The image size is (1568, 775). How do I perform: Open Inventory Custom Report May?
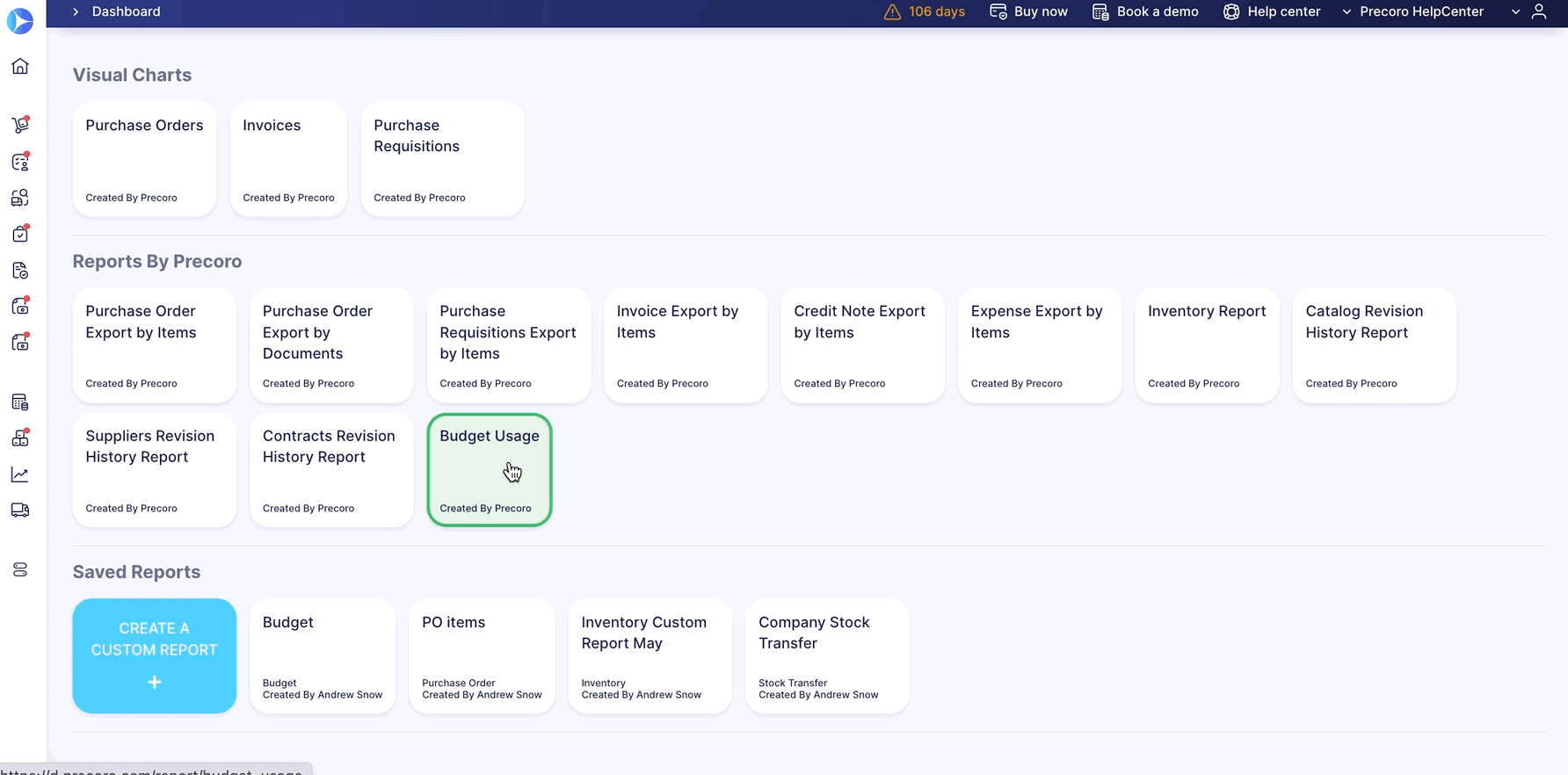[x=650, y=656]
